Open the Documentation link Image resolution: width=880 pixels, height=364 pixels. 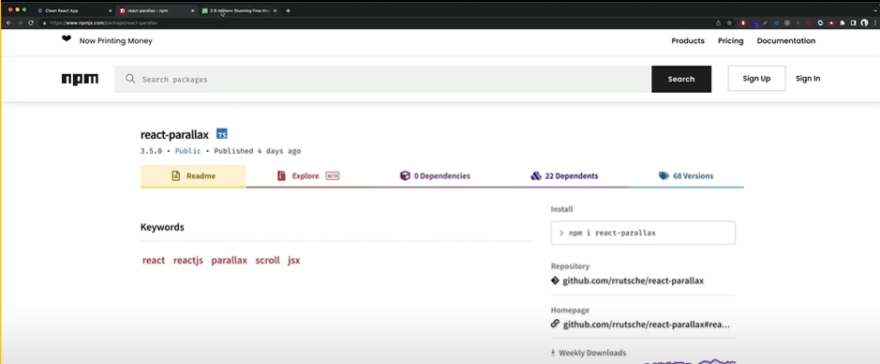coord(786,41)
